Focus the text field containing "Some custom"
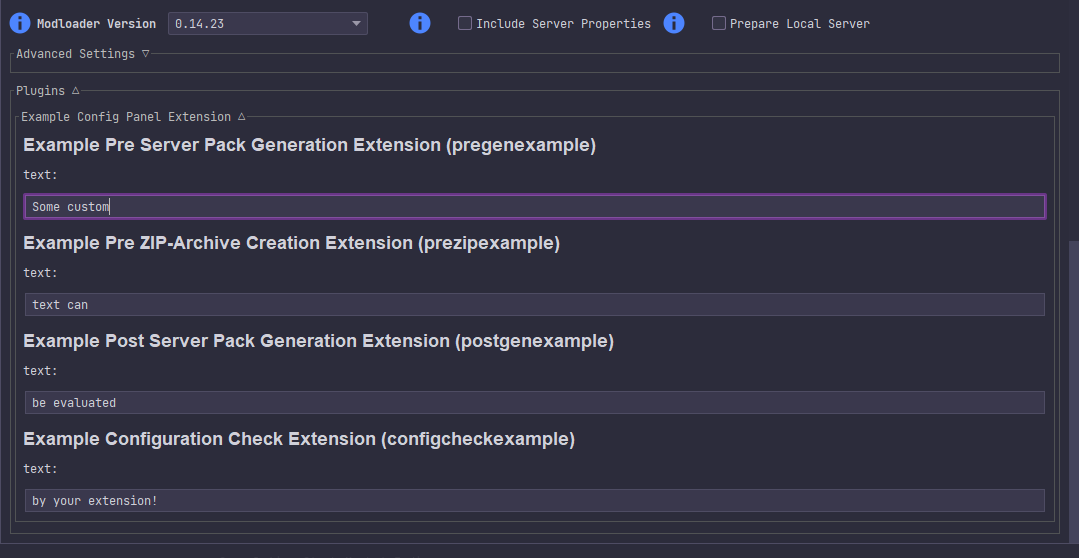1079x558 pixels. 534,207
